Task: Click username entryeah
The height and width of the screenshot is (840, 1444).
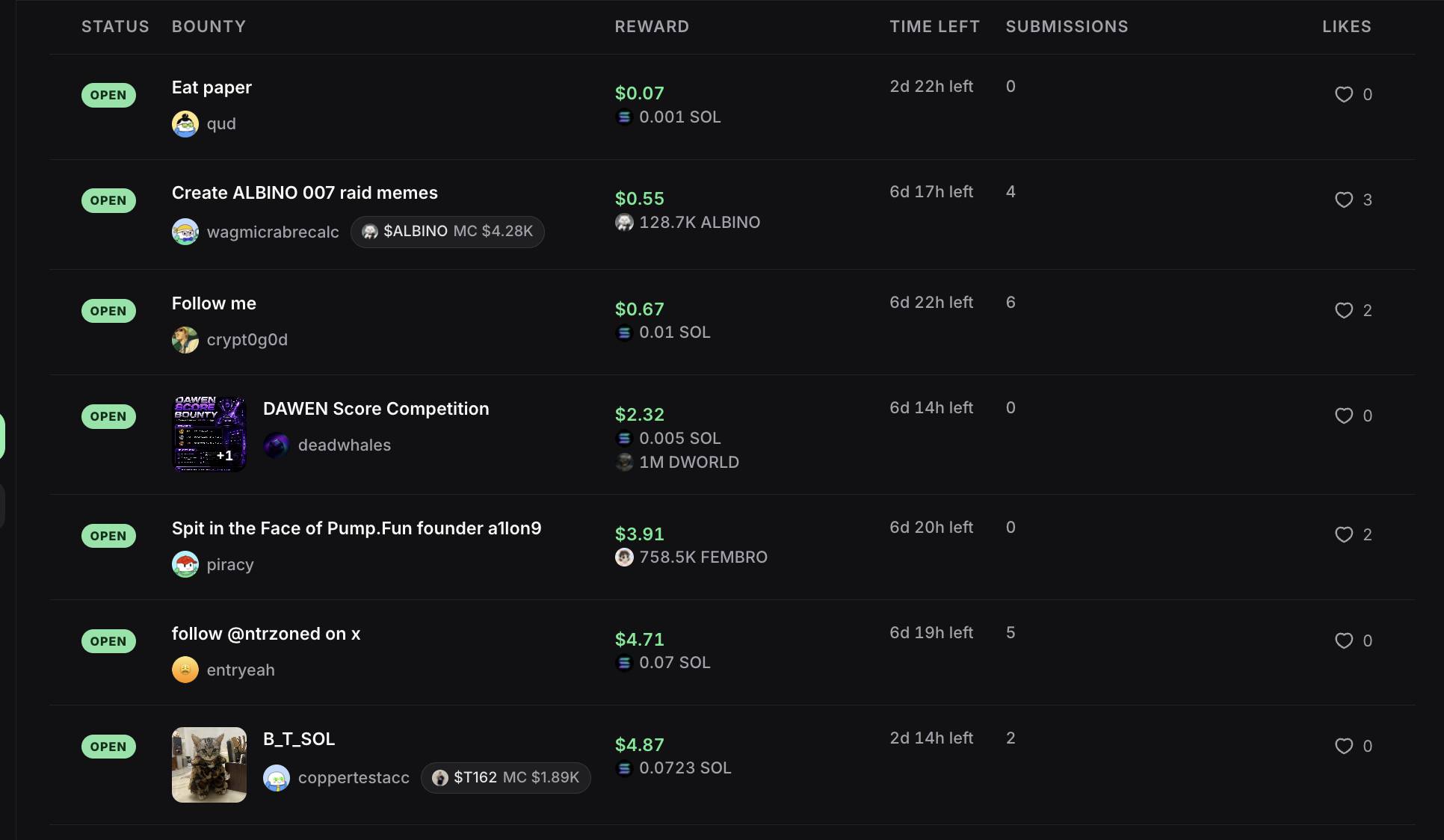Action: [241, 670]
